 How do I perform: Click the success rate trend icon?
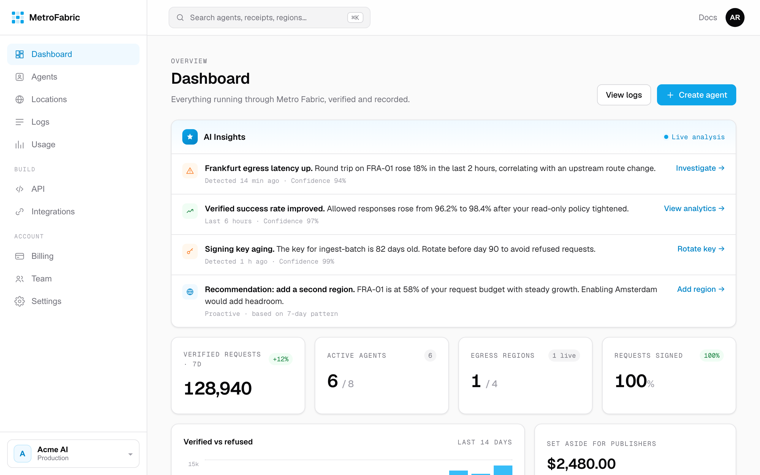tap(190, 211)
